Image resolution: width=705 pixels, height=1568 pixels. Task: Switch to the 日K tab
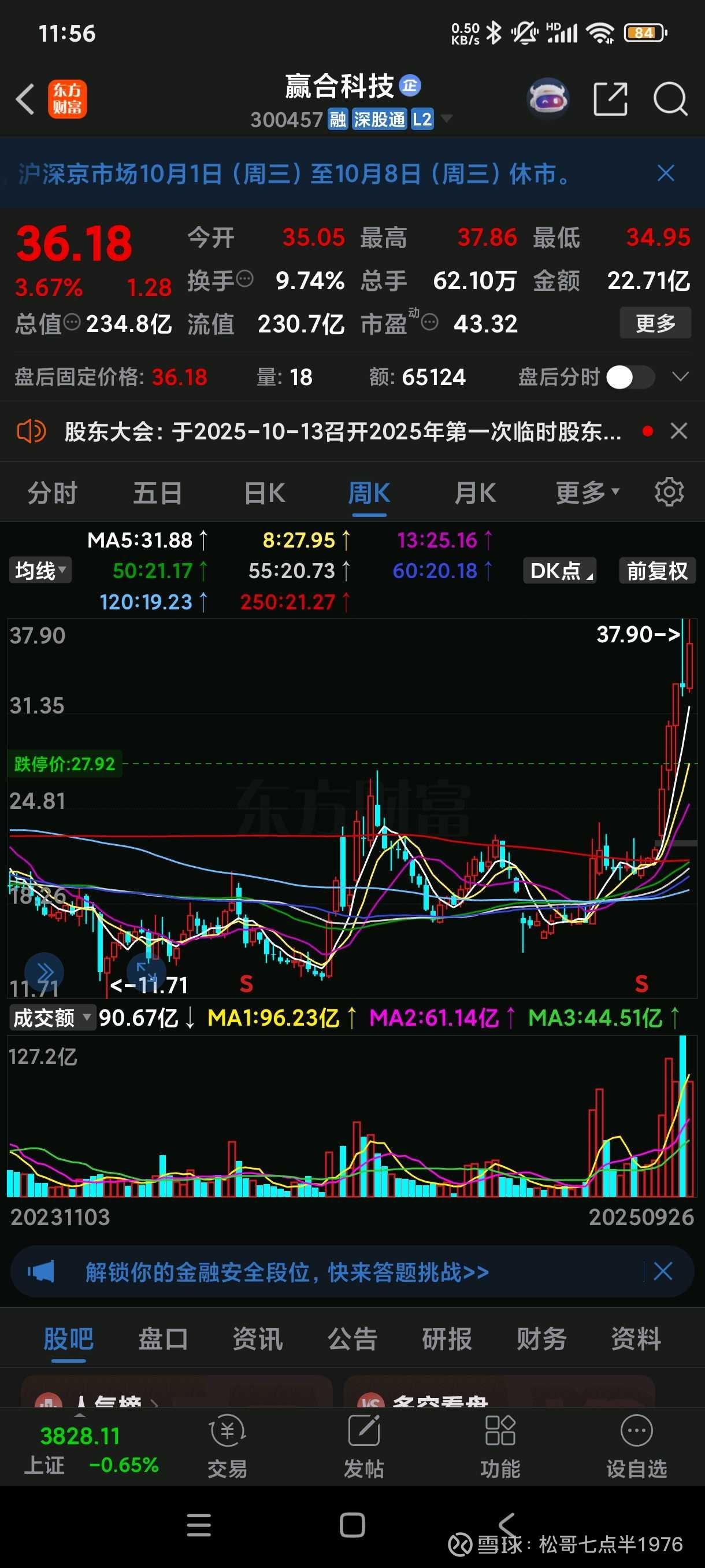tap(265, 493)
